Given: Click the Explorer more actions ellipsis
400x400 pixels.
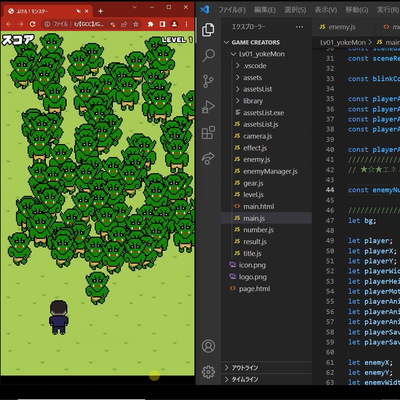Looking at the screenshot, I should pyautogui.click(x=299, y=27).
